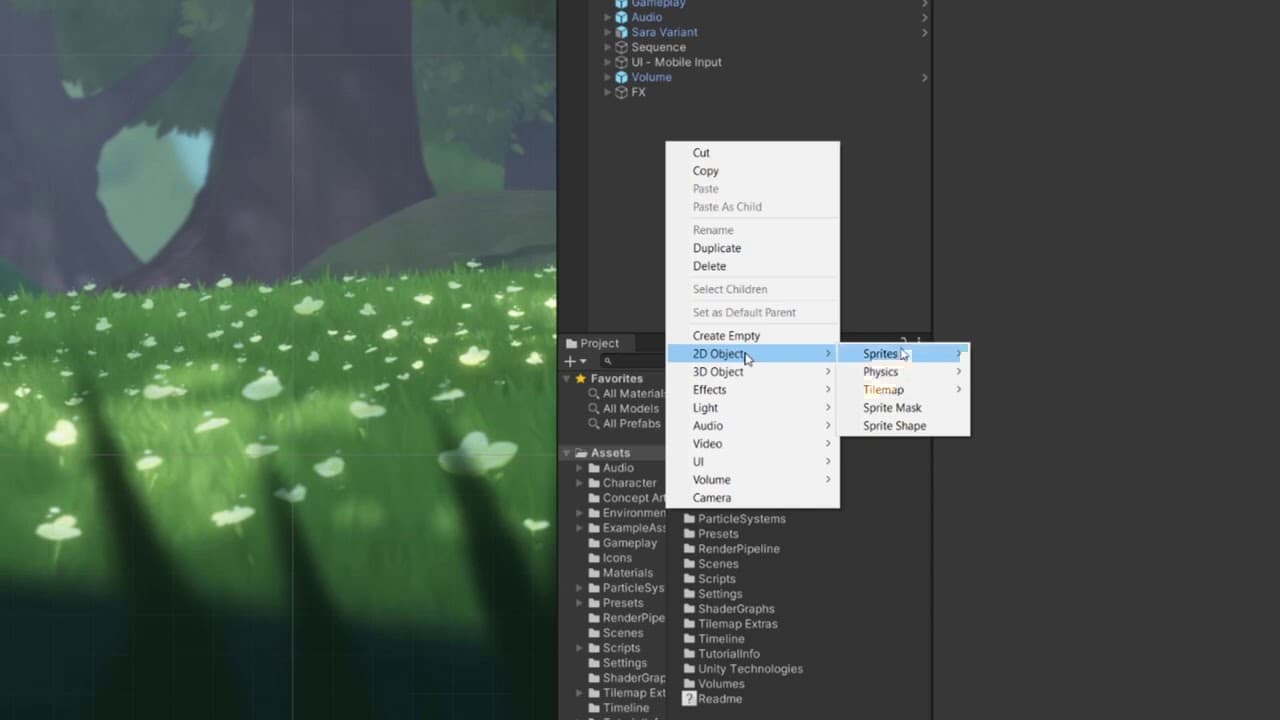1280x720 pixels.
Task: Click the Presets folder icon in asset list
Action: [688, 534]
